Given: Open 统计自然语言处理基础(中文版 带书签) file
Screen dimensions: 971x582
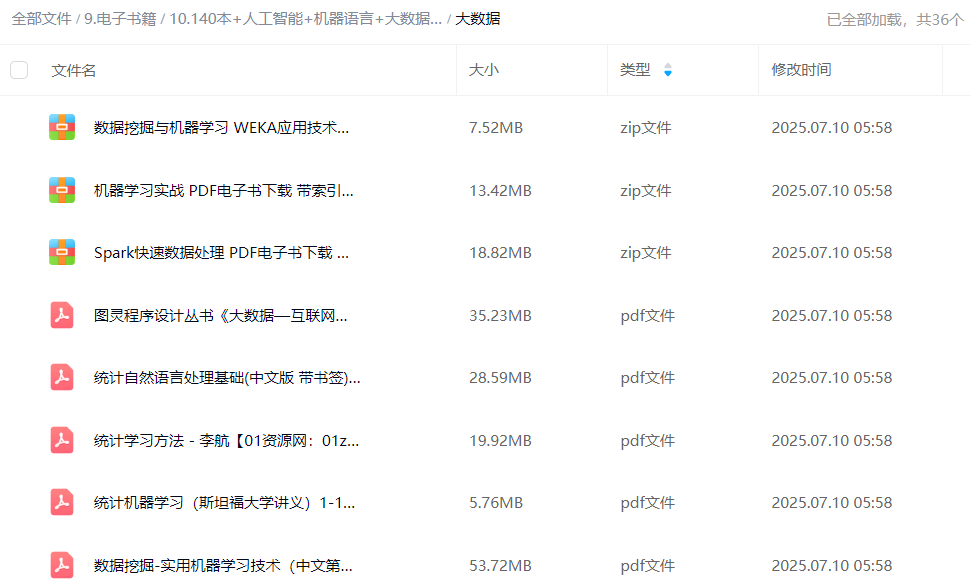Looking at the screenshot, I should coord(227,378).
